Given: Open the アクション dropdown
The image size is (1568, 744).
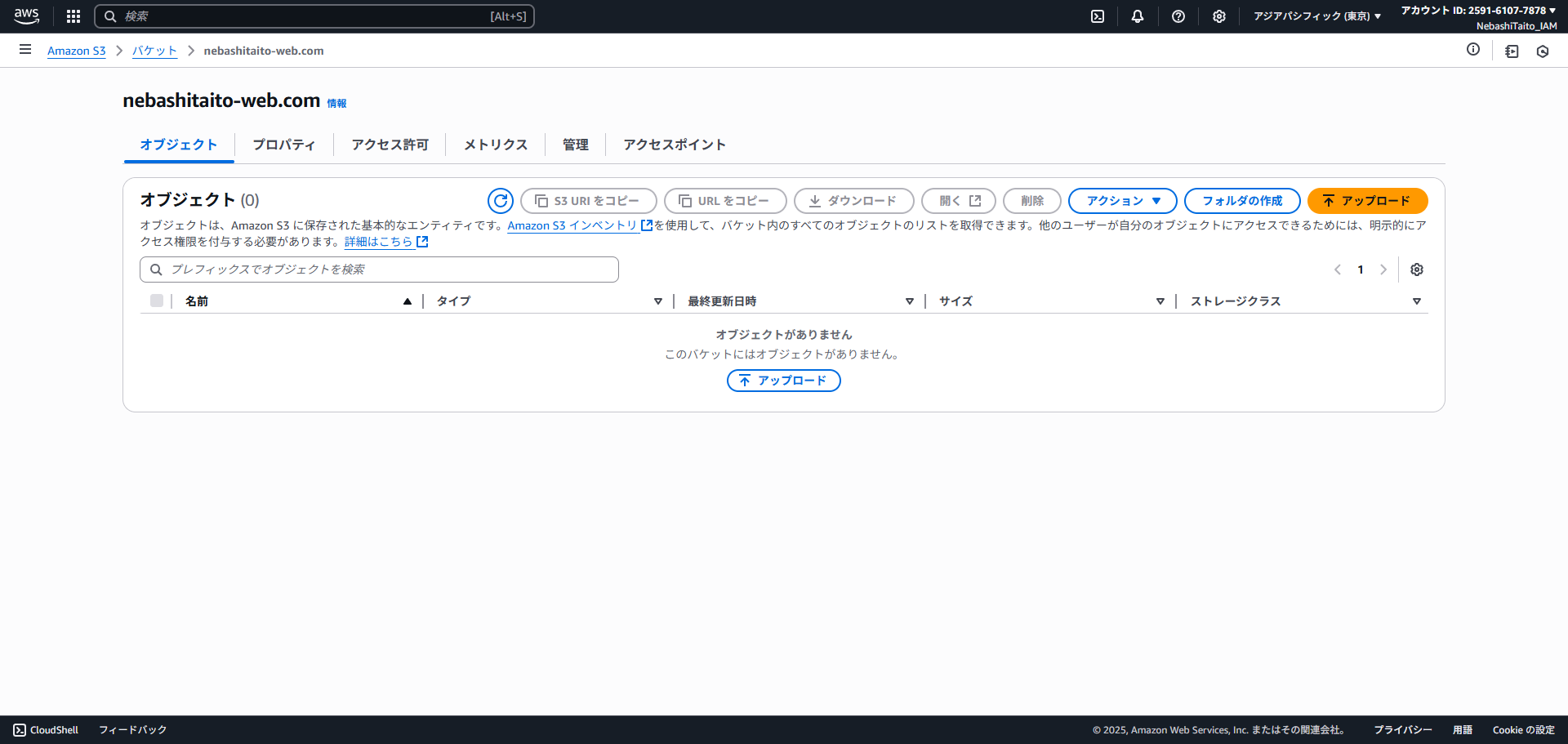Looking at the screenshot, I should [x=1123, y=201].
